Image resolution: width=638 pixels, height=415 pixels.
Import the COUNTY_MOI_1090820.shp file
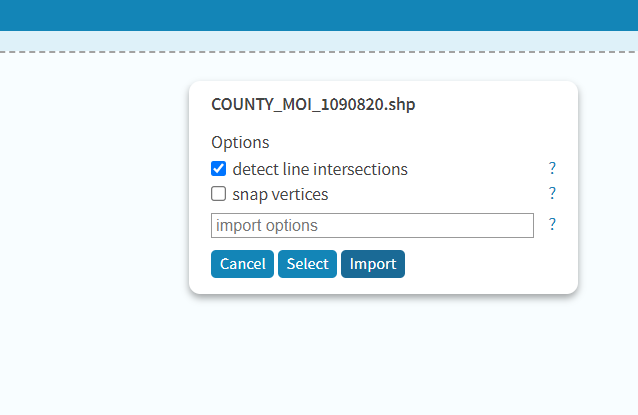click(373, 264)
